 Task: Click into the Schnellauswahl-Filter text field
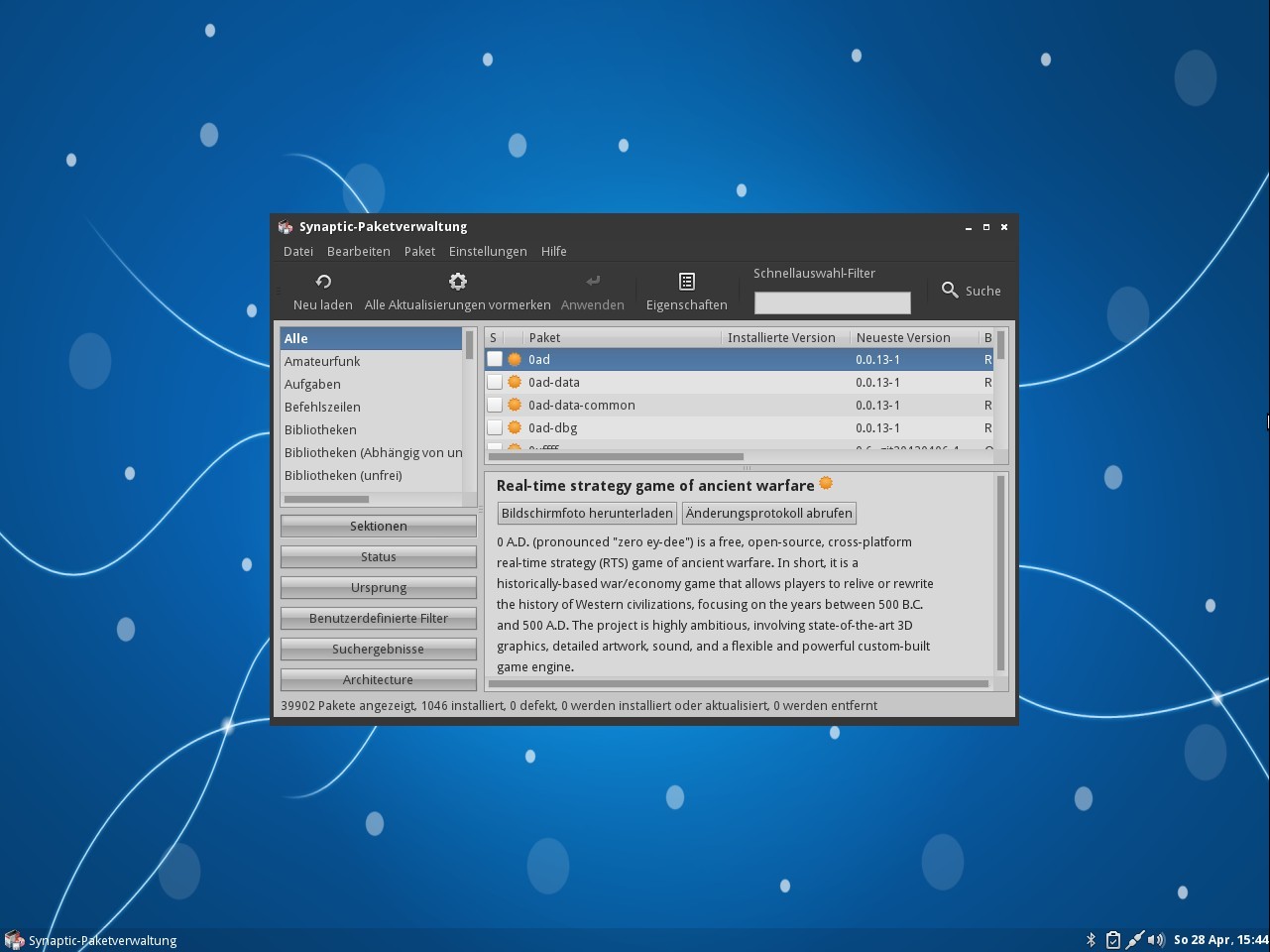click(x=832, y=302)
